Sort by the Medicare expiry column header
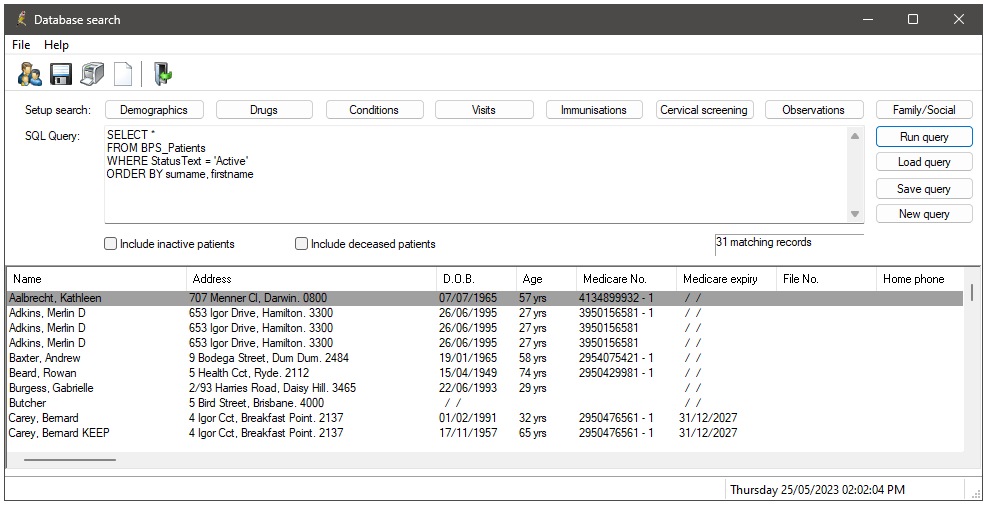Viewport: 988px width, 506px height. click(726, 279)
